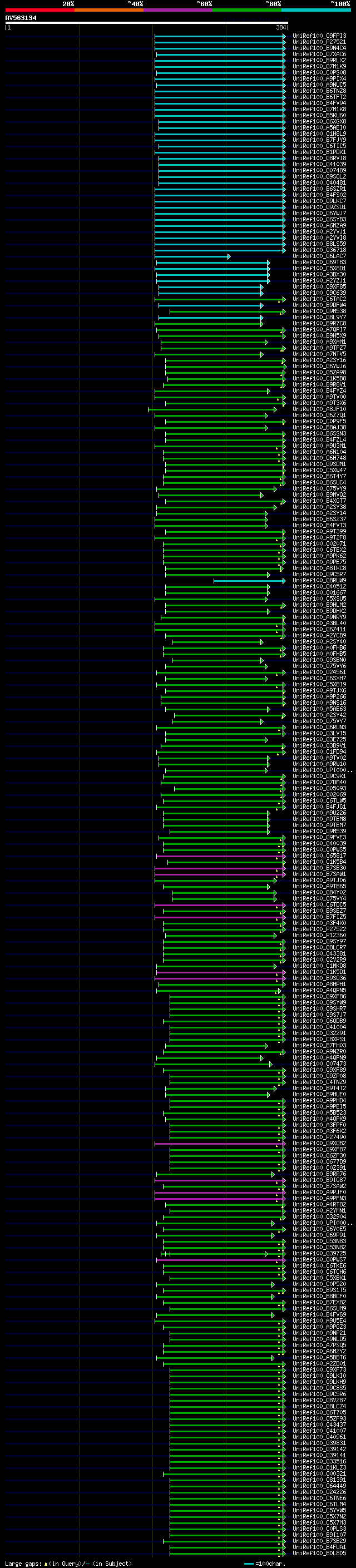Select hit label UniRef100_B6TNZ8
Viewport: 356px width, 1568px height.
[319, 91]
